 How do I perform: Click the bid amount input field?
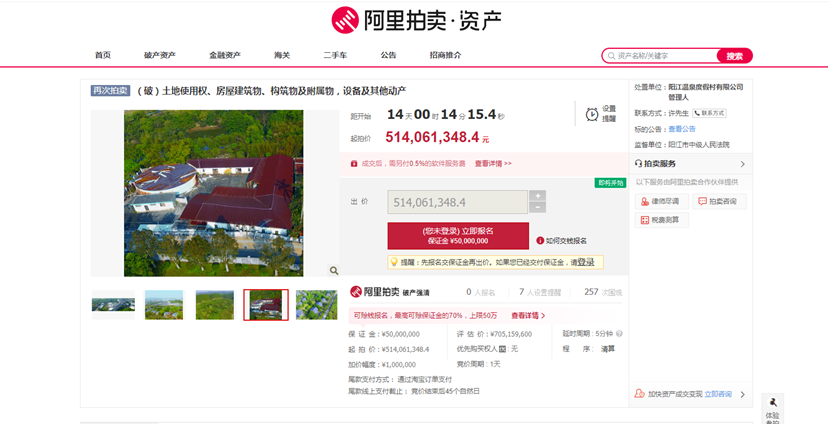pos(457,202)
